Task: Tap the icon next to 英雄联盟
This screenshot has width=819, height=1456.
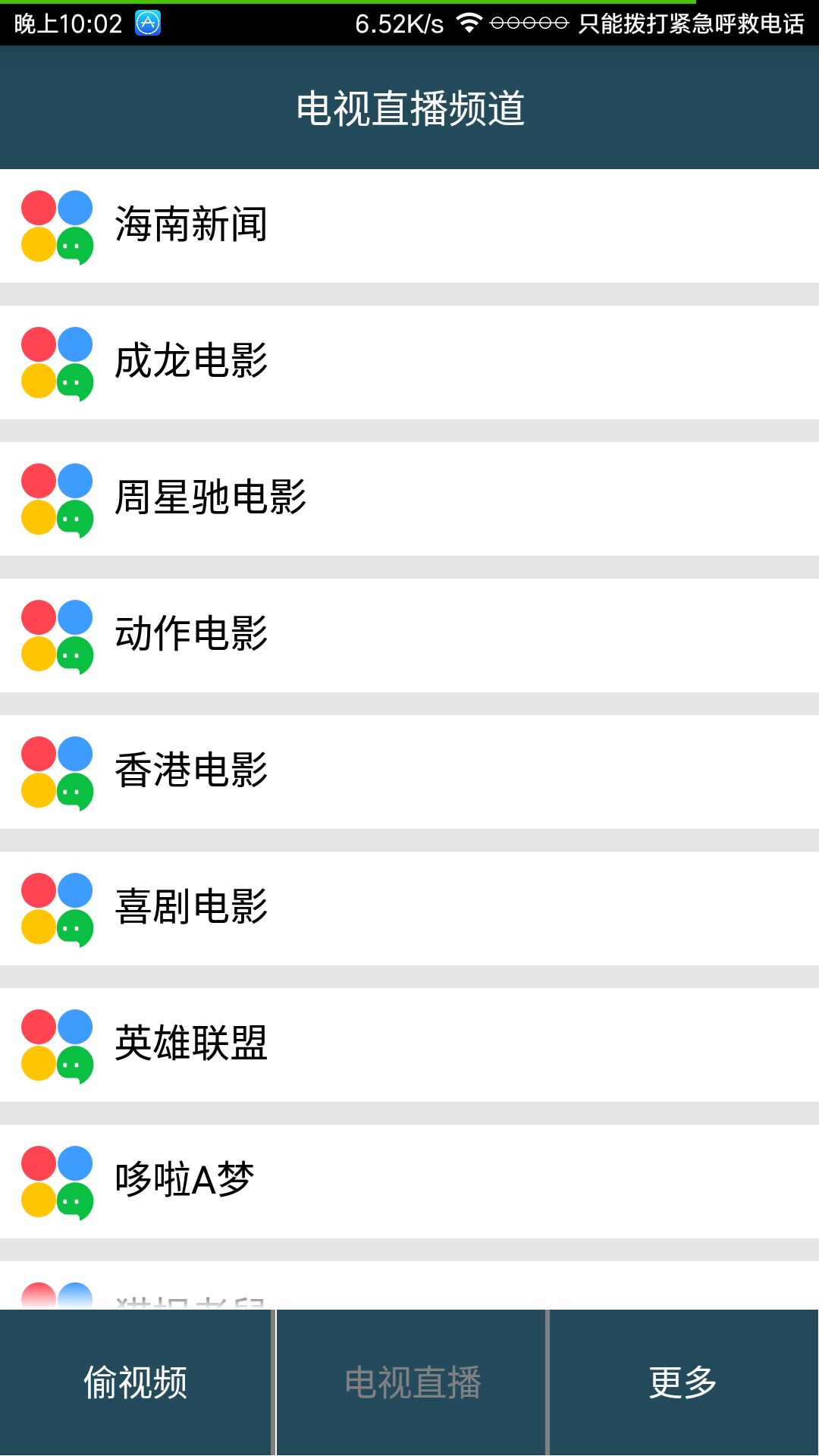Action: pos(58,1046)
